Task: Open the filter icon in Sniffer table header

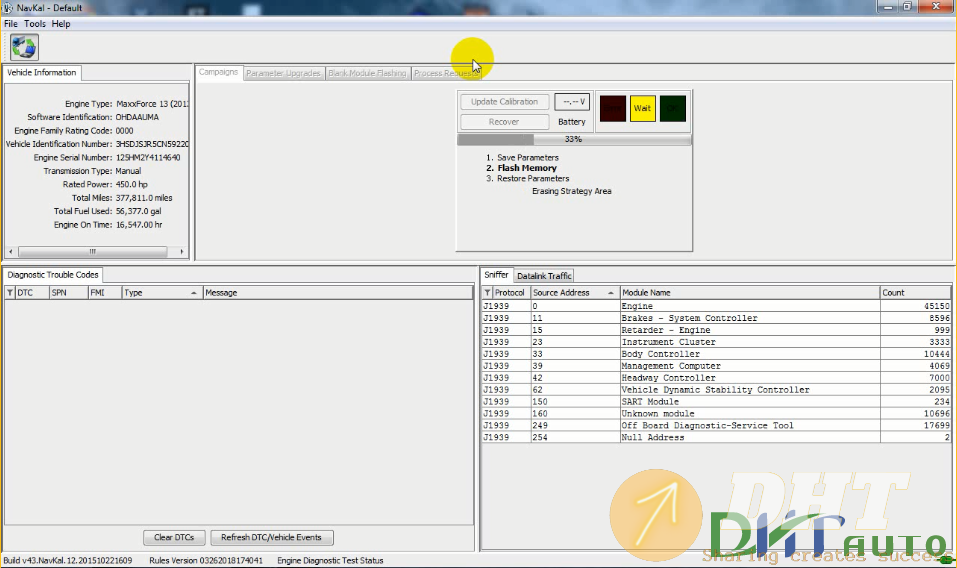Action: point(487,293)
